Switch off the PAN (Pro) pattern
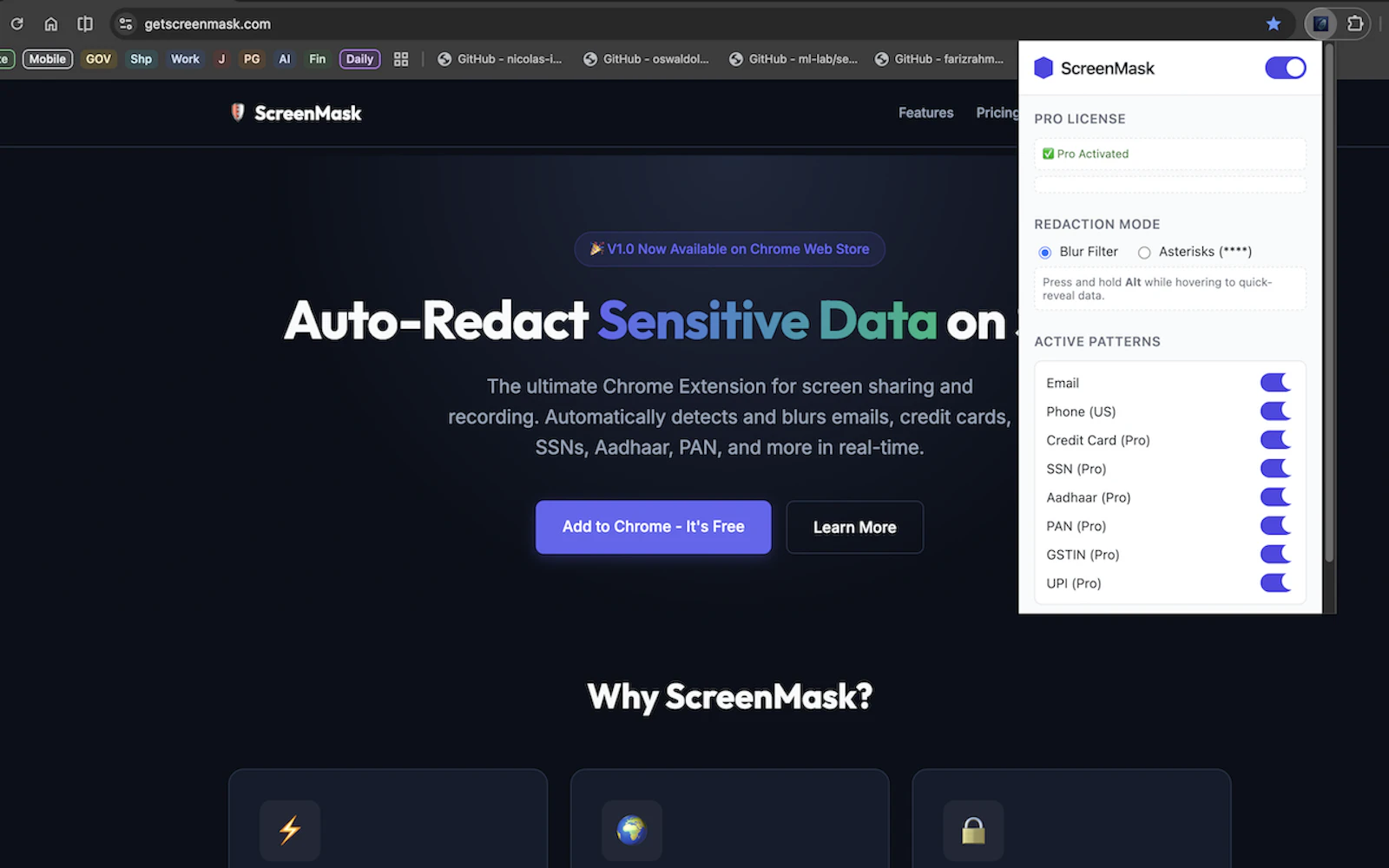This screenshot has height=868, width=1389. 1275,526
